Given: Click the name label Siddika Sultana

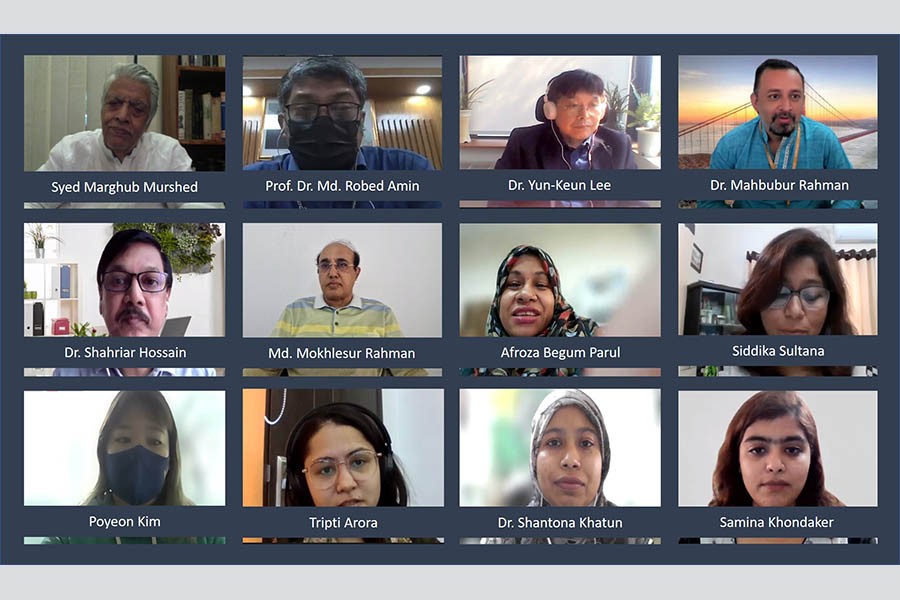Looking at the screenshot, I should click(x=778, y=351).
